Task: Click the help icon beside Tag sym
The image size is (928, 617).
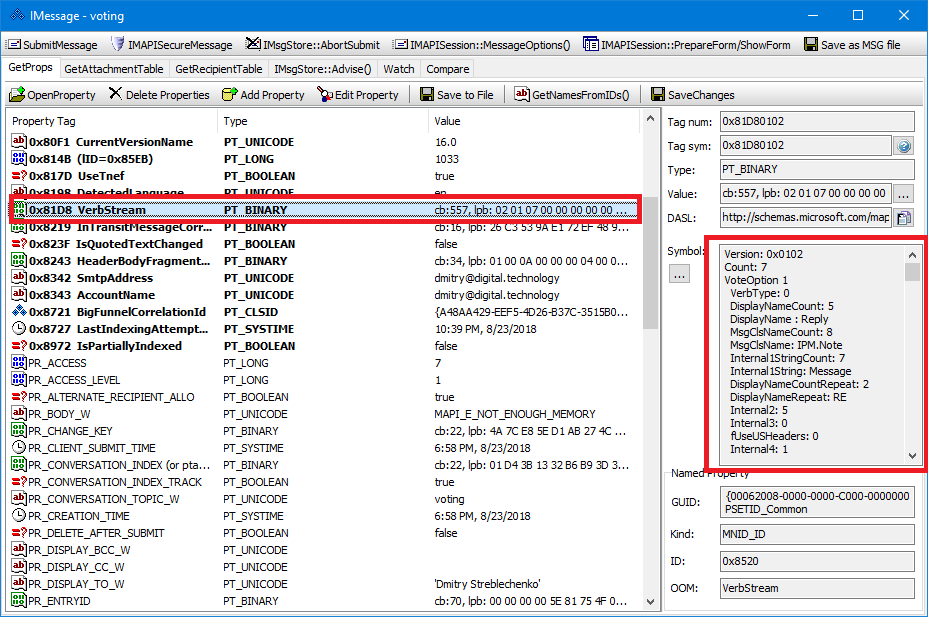Action: pyautogui.click(x=904, y=146)
